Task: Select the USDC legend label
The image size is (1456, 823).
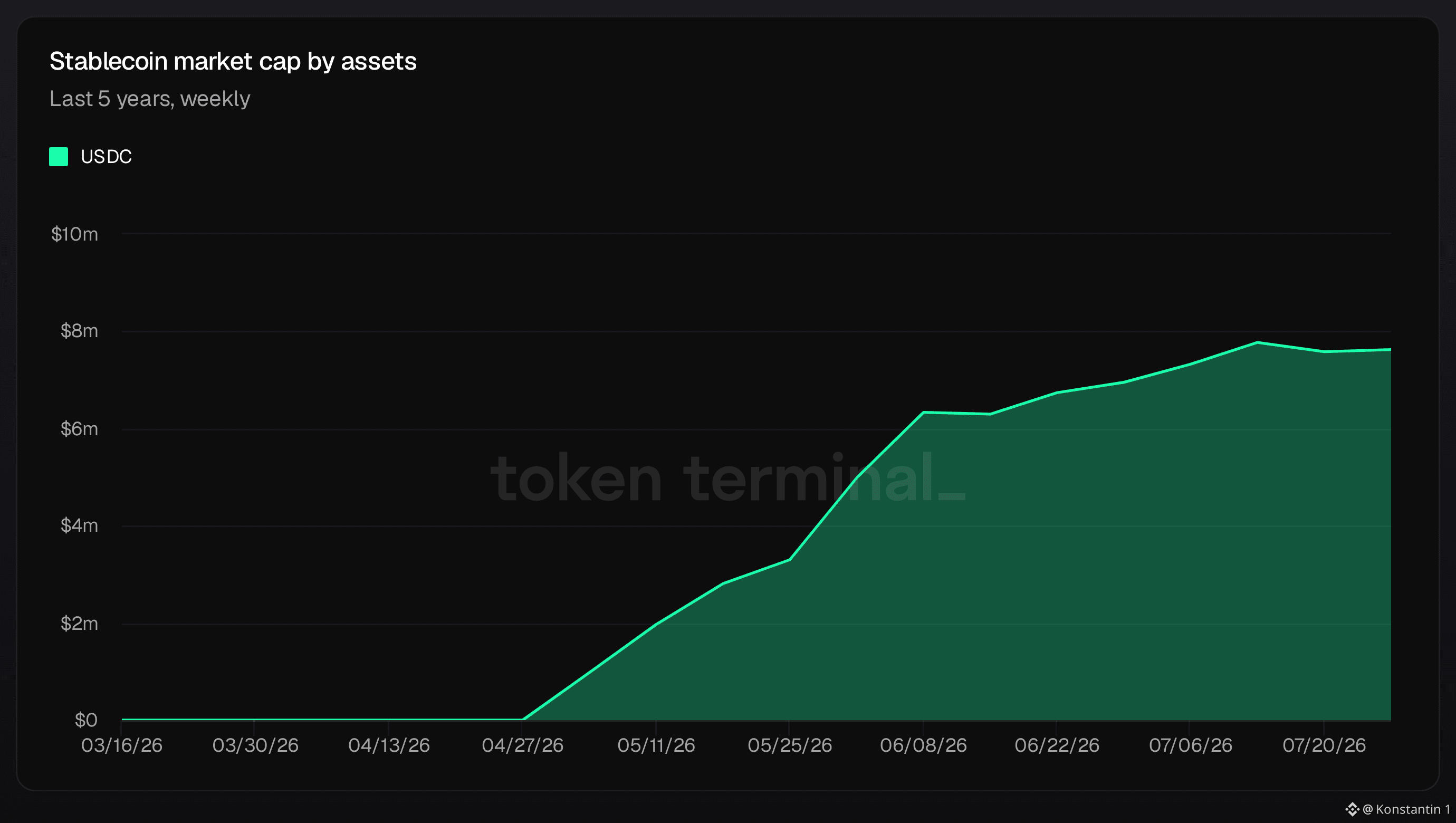Action: tap(106, 157)
